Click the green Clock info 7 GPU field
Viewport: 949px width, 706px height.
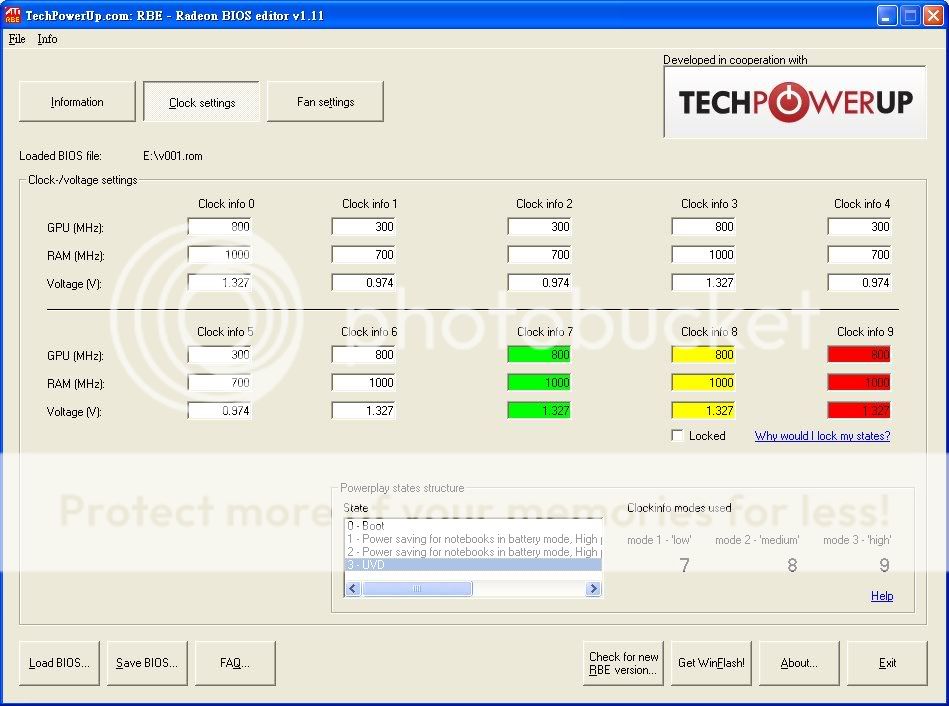click(539, 354)
